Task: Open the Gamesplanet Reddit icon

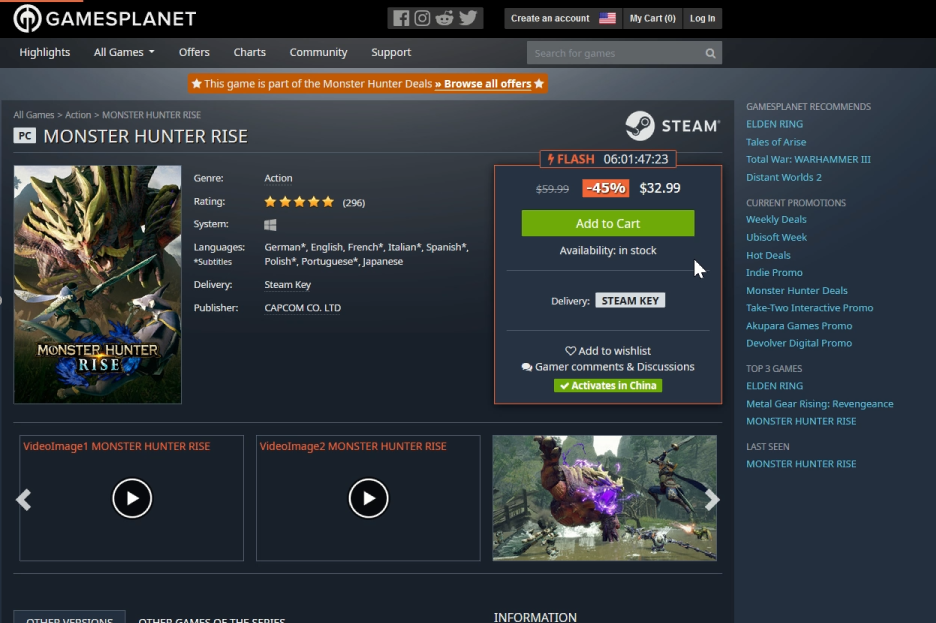Action: (444, 18)
